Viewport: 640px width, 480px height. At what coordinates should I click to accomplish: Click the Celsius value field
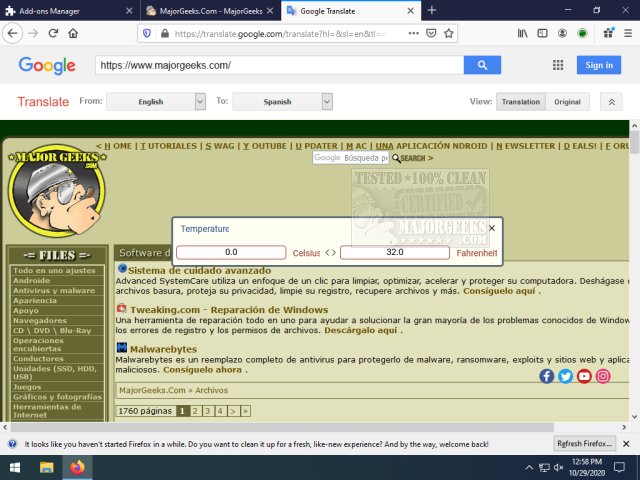tap(231, 252)
